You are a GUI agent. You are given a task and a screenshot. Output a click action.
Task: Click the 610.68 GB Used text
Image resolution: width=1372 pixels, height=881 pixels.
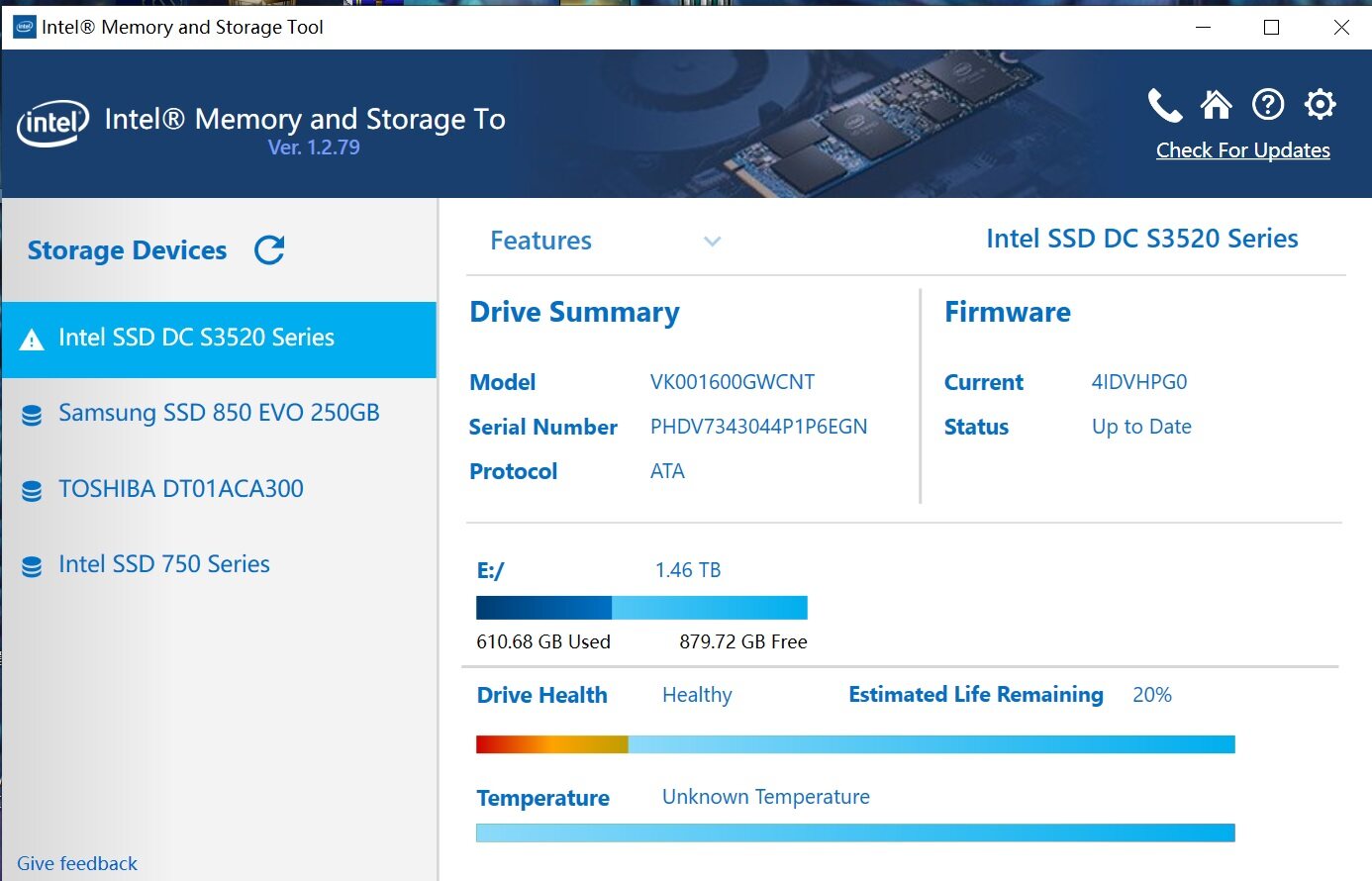(543, 641)
